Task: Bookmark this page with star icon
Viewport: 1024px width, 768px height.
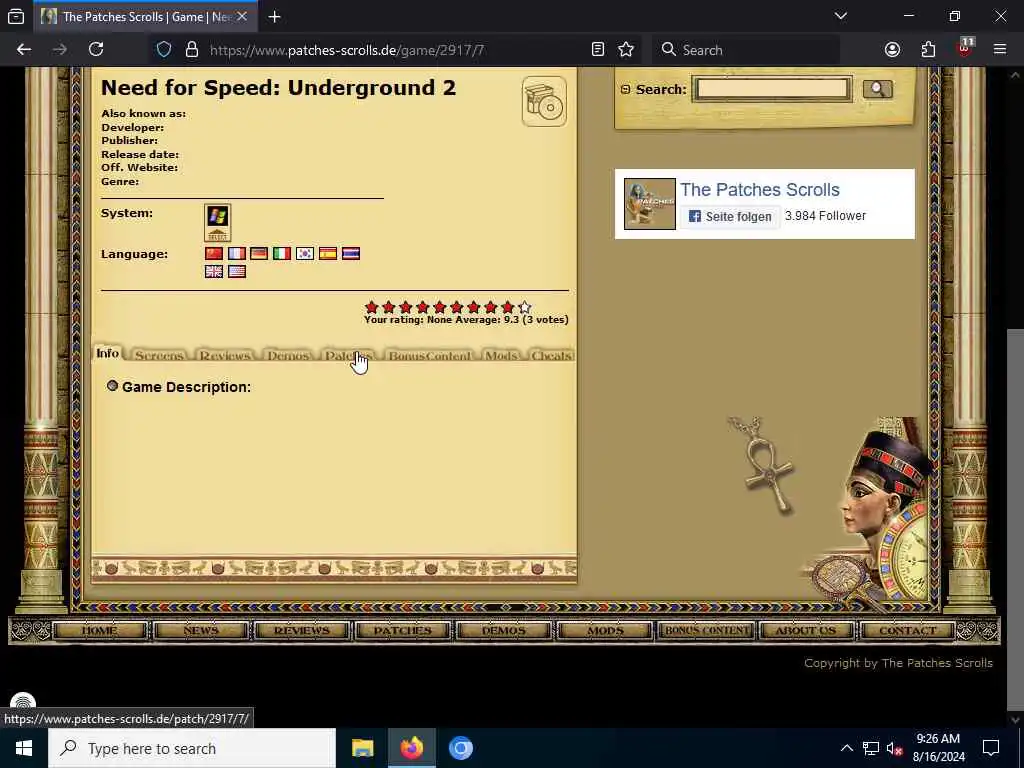Action: point(626,50)
